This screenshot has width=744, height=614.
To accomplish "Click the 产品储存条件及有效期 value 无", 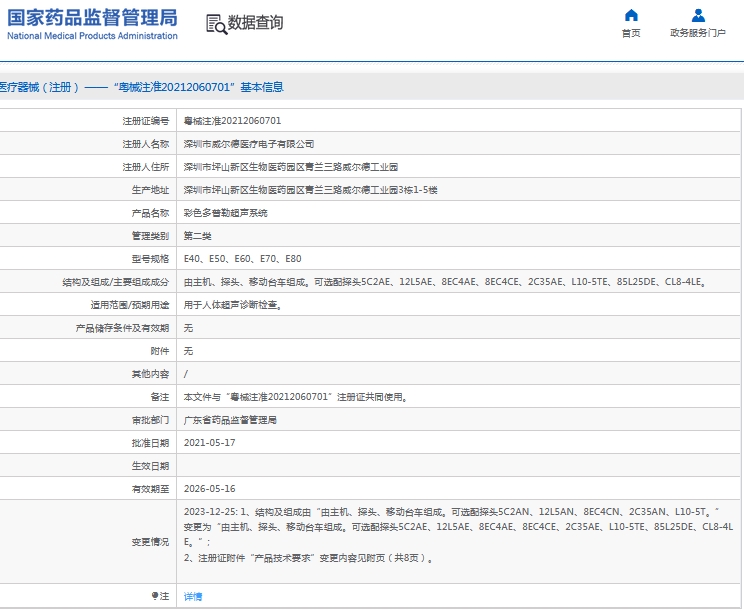I will pos(188,328).
